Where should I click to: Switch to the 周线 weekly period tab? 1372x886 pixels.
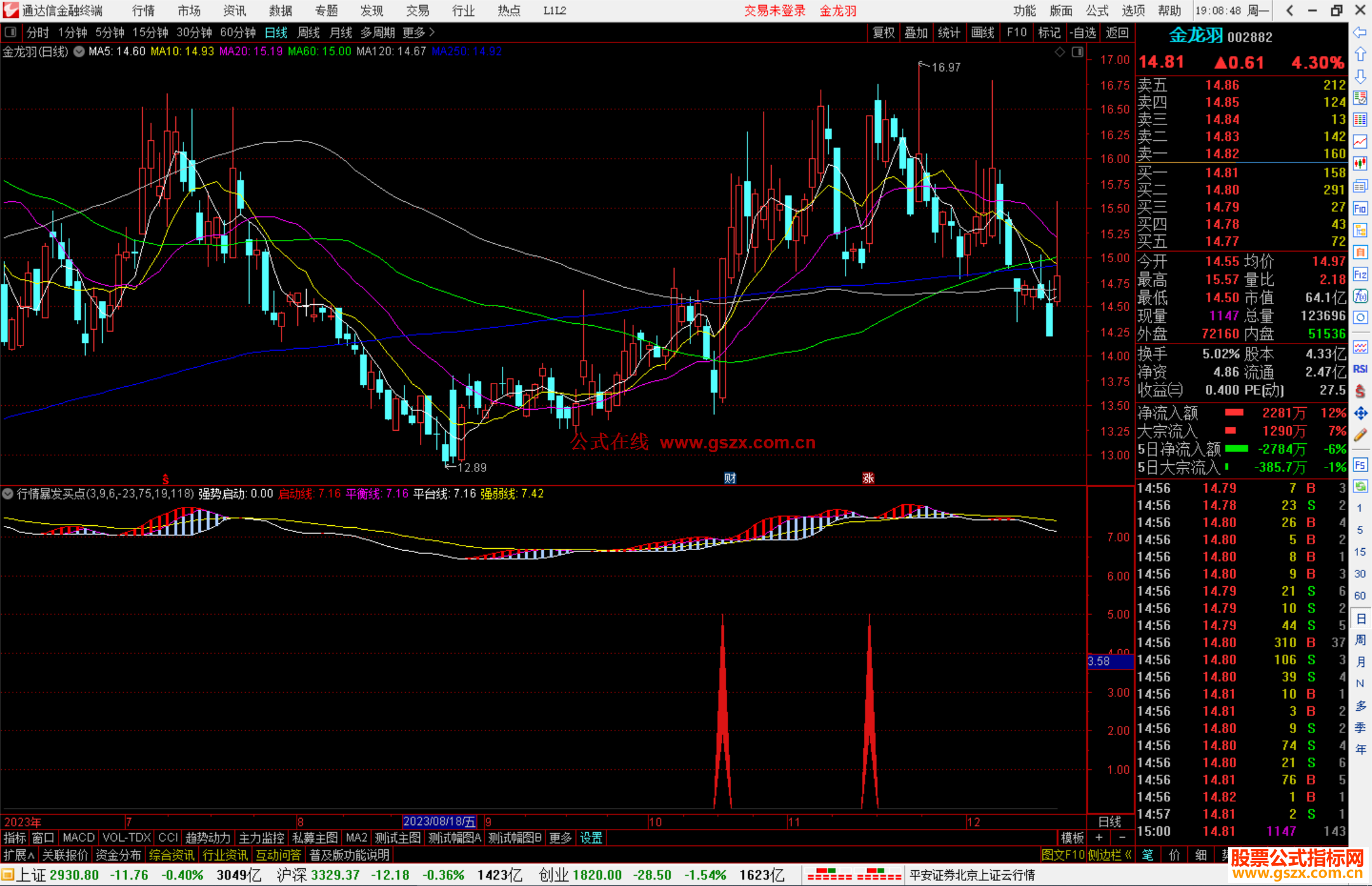(x=309, y=32)
